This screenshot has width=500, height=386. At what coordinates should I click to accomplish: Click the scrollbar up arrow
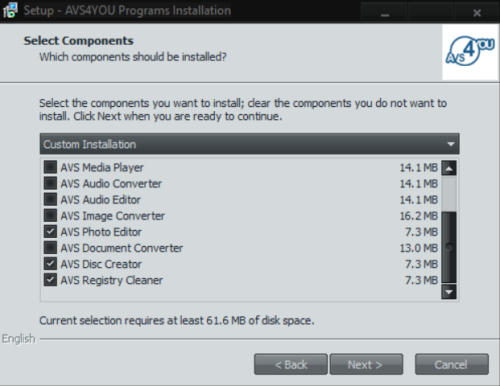click(x=449, y=168)
